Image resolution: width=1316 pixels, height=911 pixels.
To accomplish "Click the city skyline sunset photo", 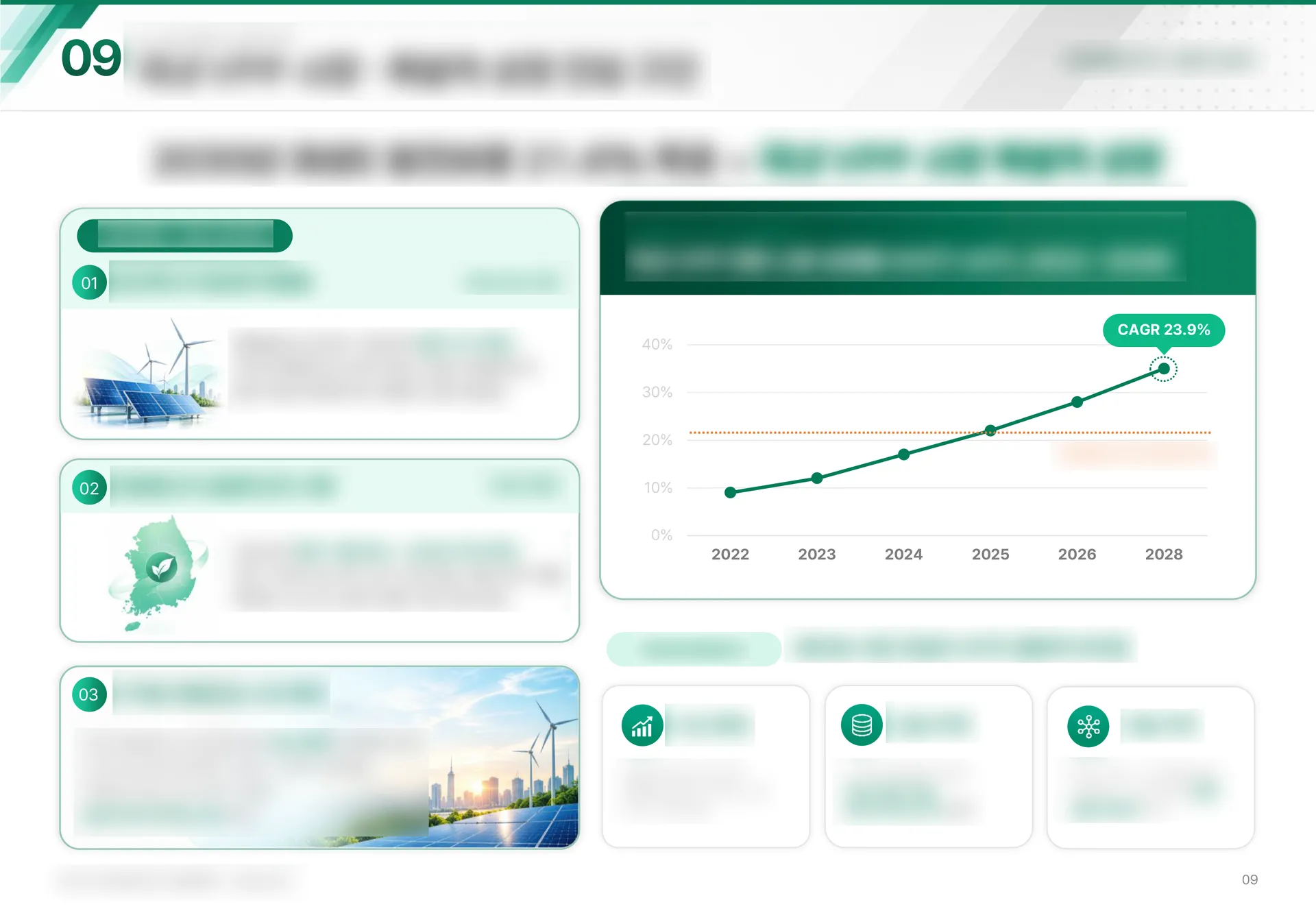I will (x=504, y=757).
